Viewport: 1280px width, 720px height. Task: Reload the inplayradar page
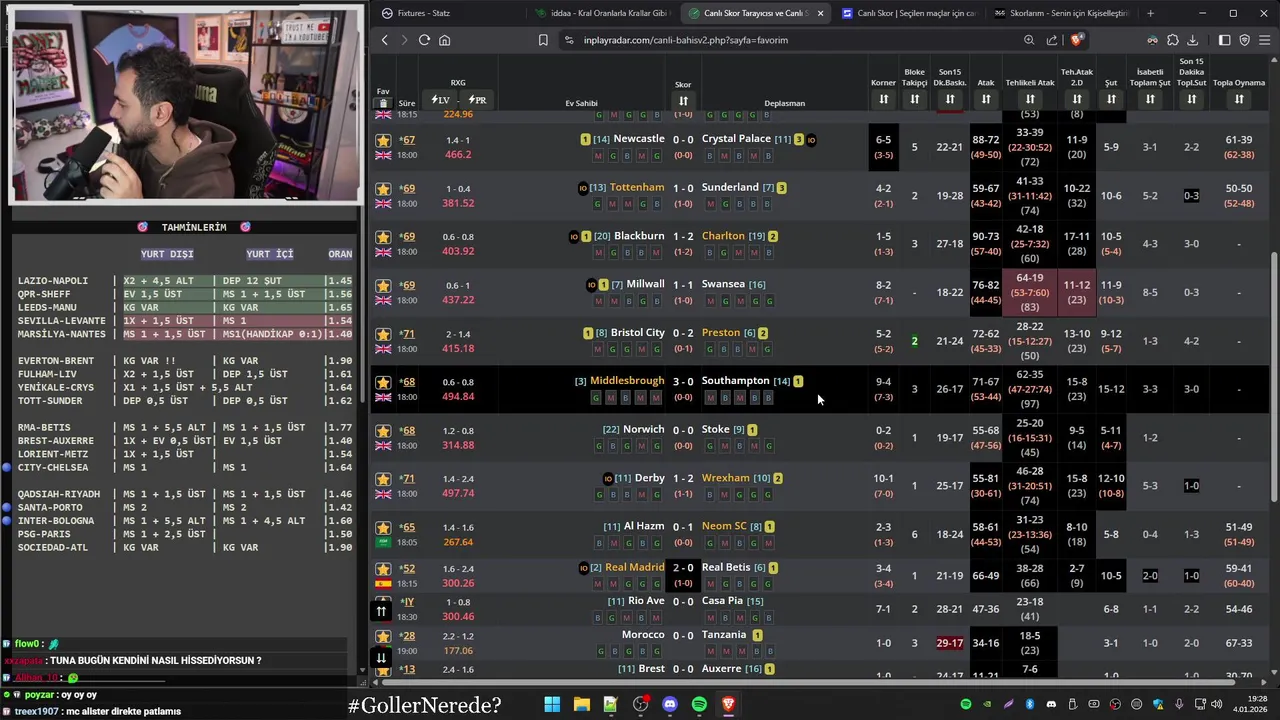point(424,40)
